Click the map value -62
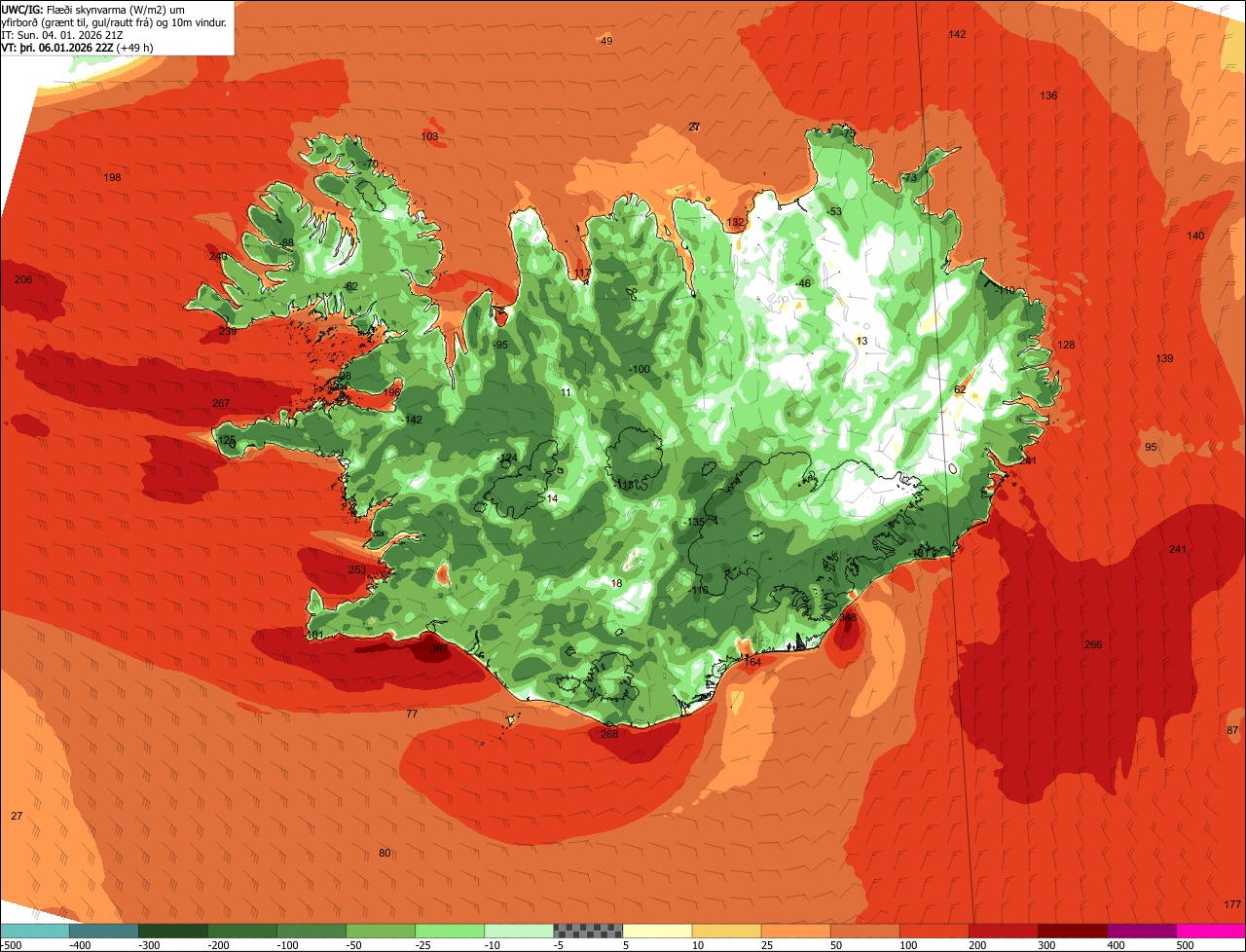 point(349,285)
